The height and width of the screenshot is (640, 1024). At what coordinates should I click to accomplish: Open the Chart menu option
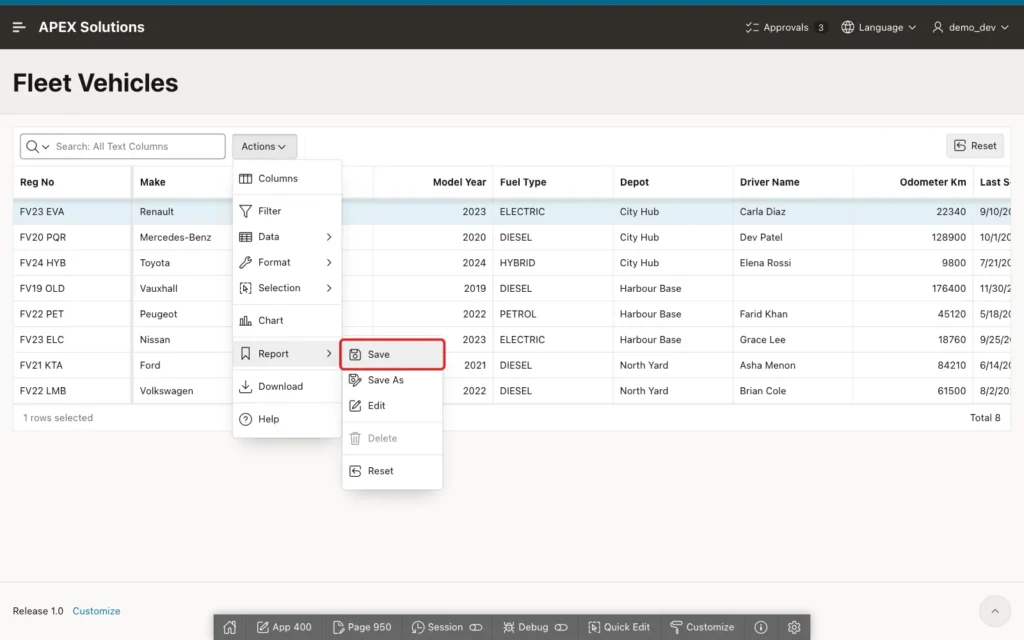pyautogui.click(x=287, y=321)
